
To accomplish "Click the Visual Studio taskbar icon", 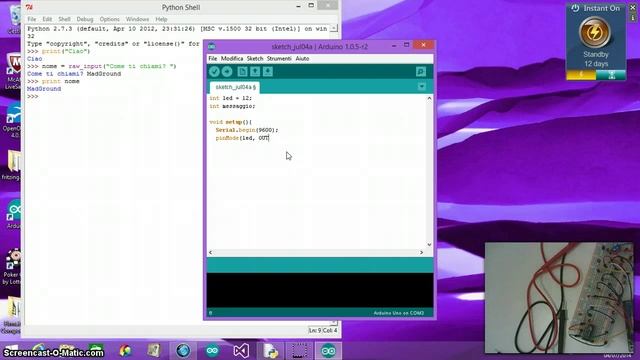I will click(241, 351).
